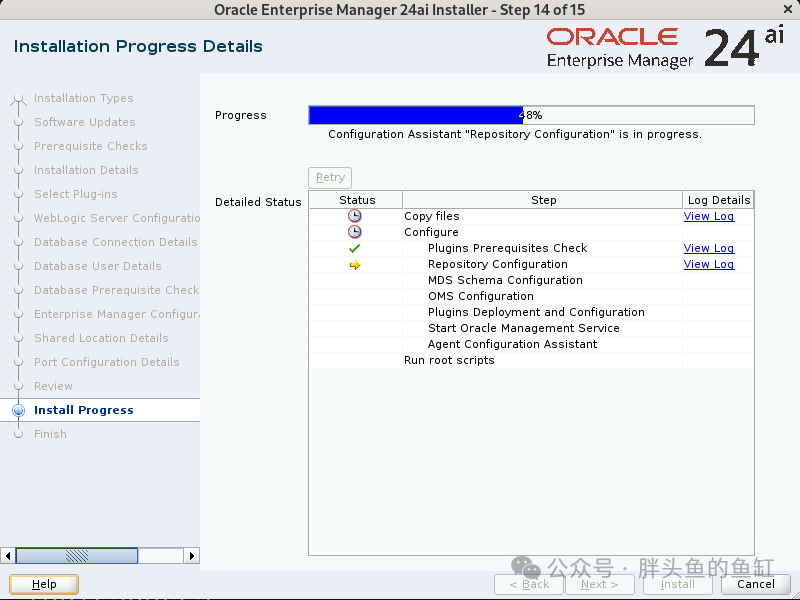Click the Next button
The image size is (800, 600).
(599, 584)
